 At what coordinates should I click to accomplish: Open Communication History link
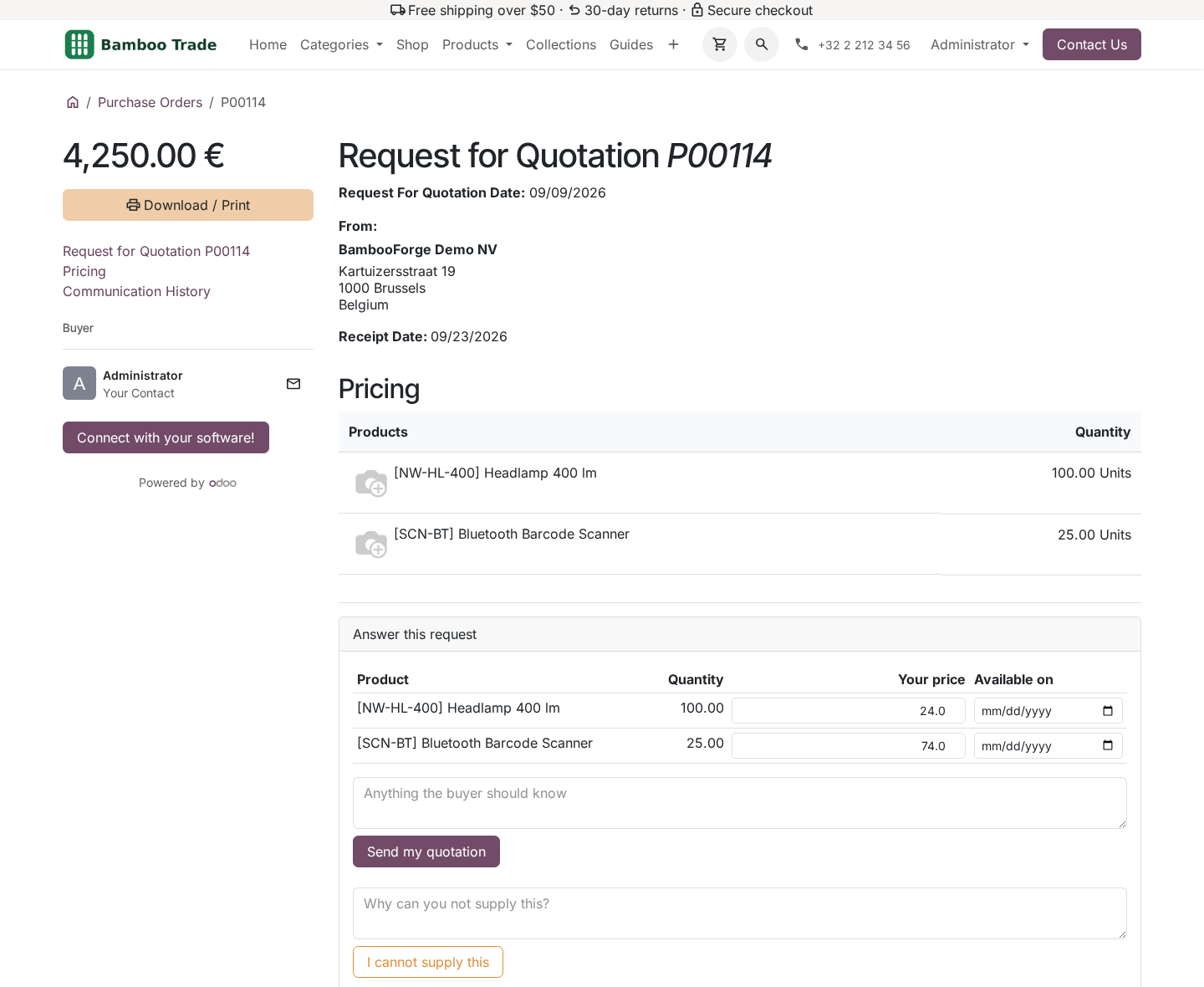136,291
